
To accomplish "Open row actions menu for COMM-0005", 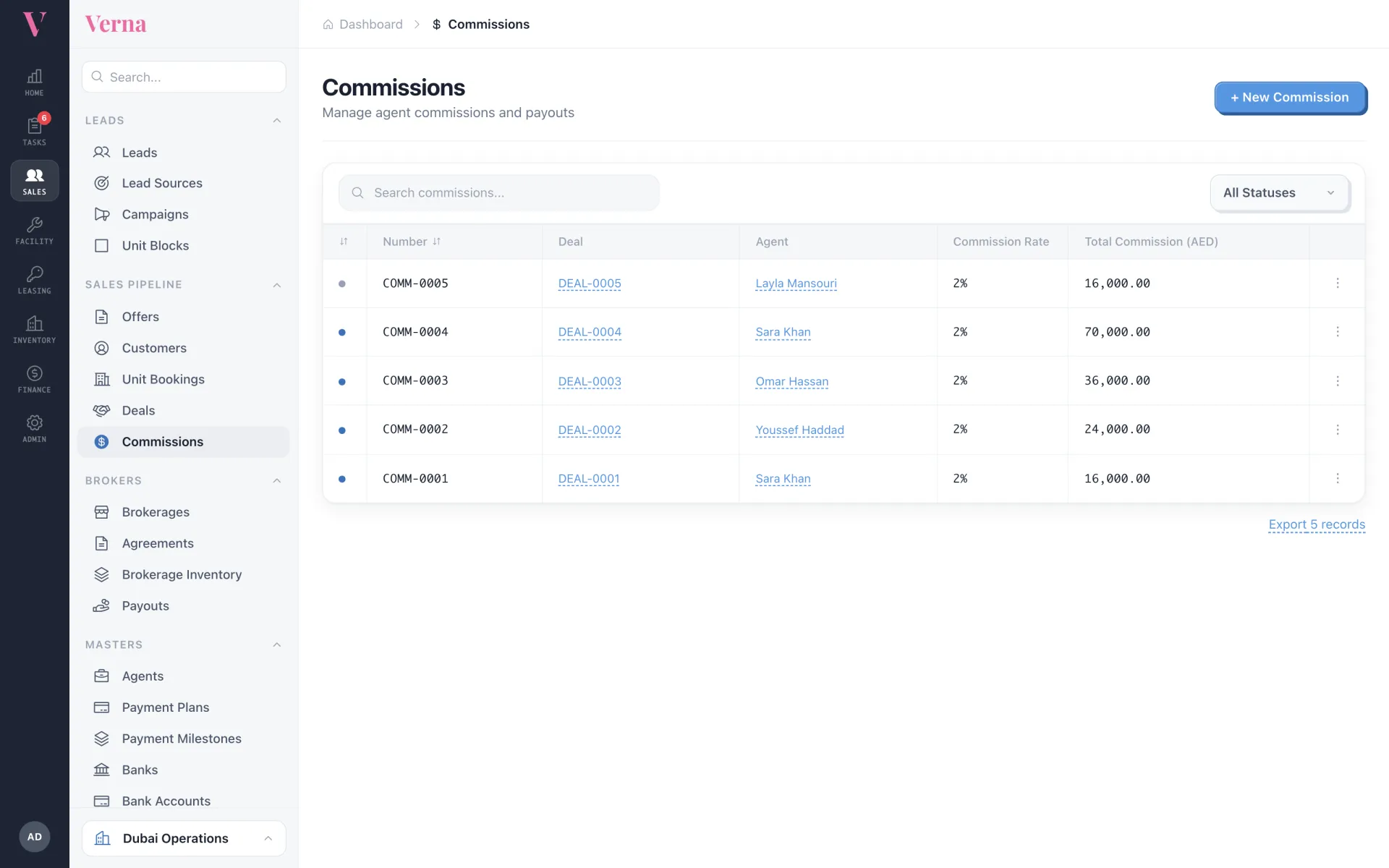I will click(x=1337, y=284).
